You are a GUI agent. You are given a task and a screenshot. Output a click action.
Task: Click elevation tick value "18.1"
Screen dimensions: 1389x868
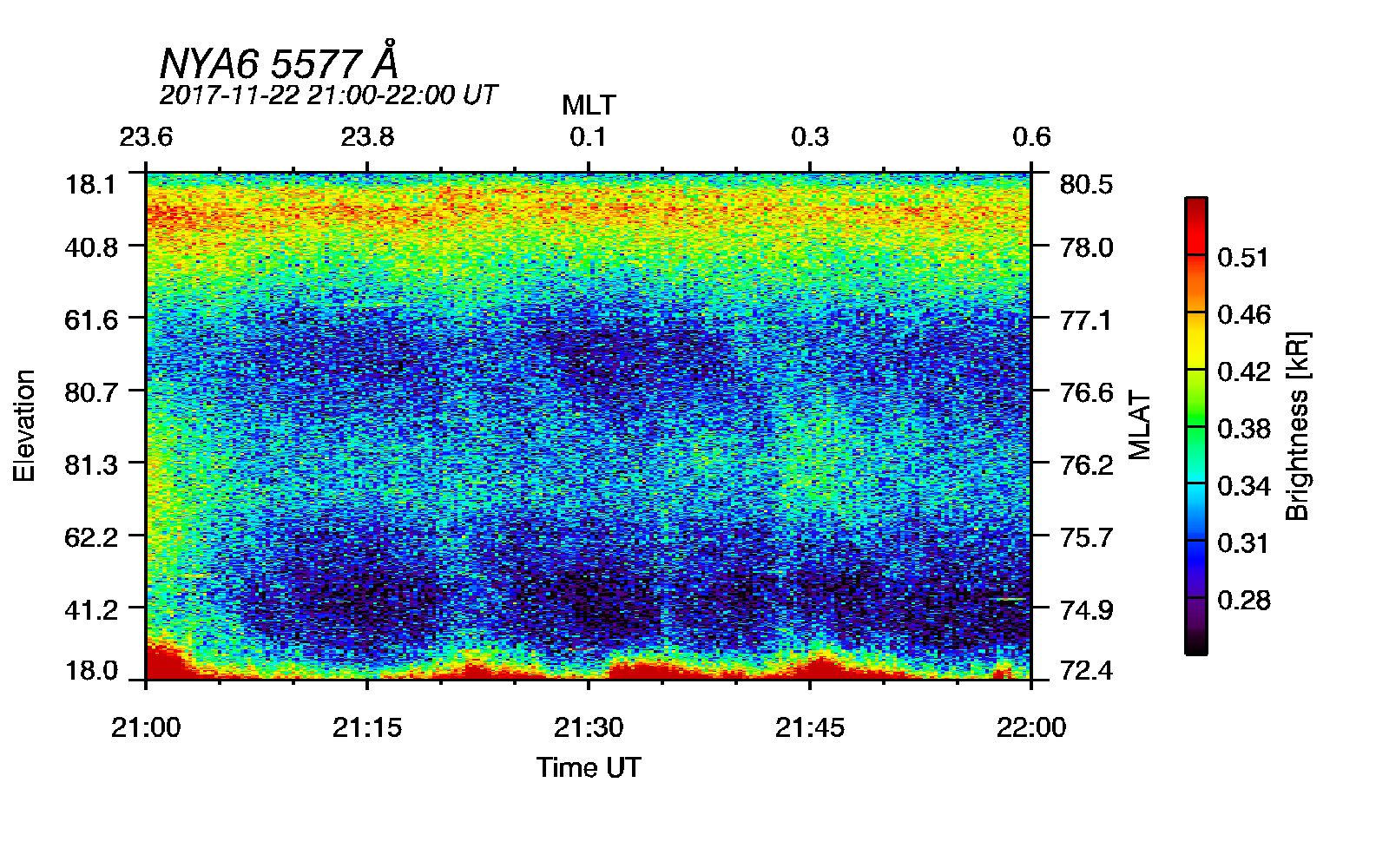[x=90, y=185]
